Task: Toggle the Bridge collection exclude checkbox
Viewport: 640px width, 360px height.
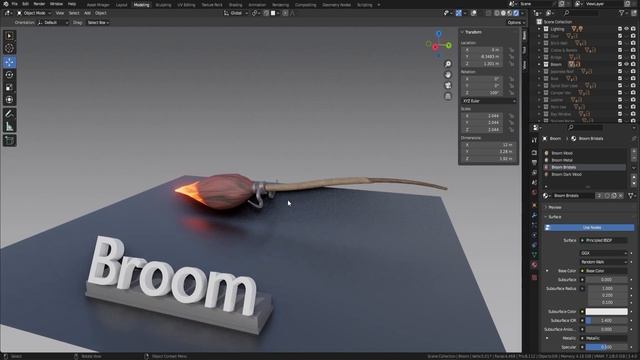Action: pos(620,58)
